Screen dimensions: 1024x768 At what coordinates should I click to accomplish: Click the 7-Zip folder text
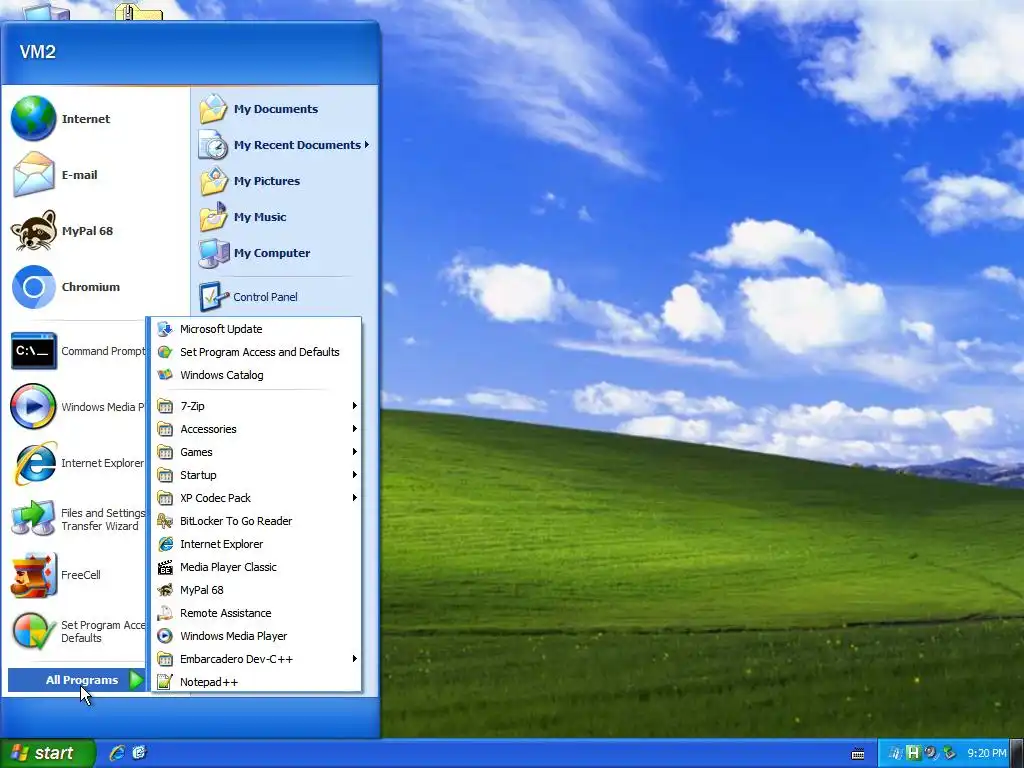click(192, 406)
